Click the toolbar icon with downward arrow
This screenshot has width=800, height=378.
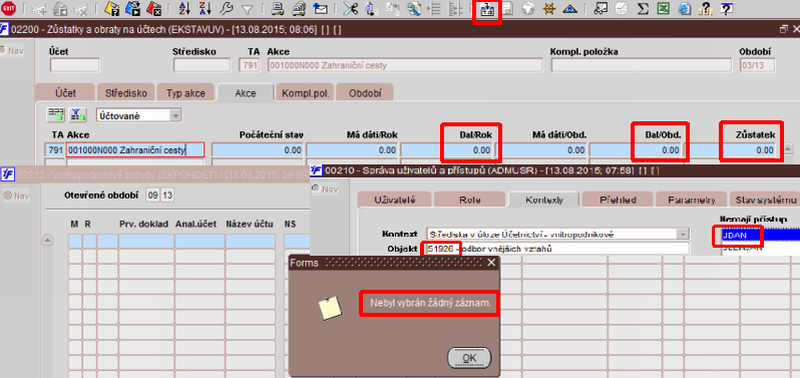[x=487, y=11]
